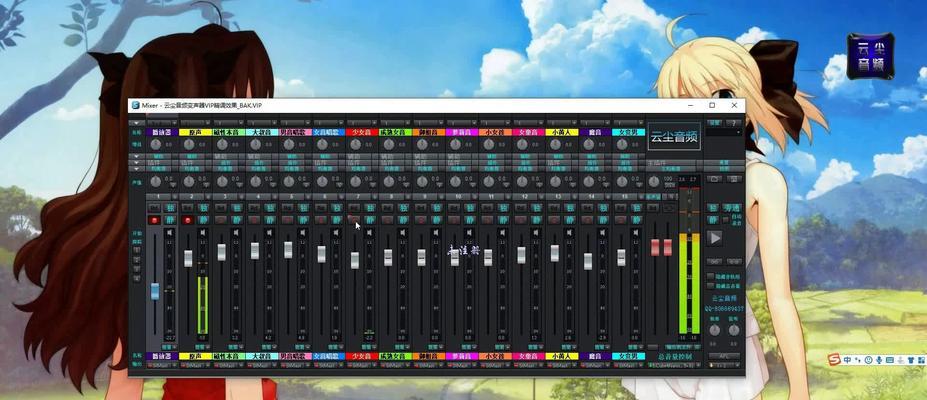Click the pan knob of channel 12 女童音
This screenshot has height=400, width=927.
pyautogui.click(x=521, y=181)
